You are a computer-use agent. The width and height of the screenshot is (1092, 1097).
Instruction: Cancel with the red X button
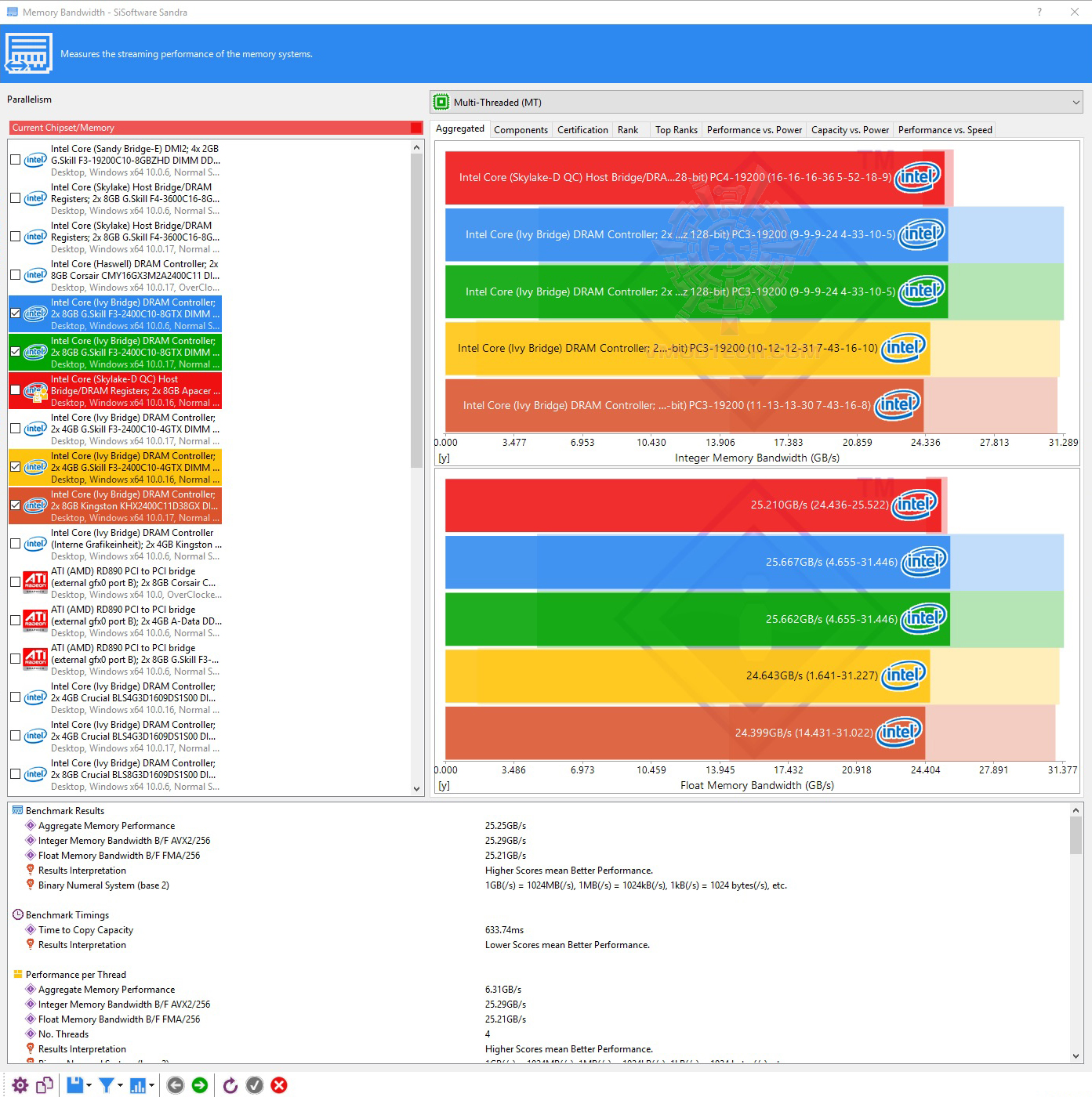279,1085
